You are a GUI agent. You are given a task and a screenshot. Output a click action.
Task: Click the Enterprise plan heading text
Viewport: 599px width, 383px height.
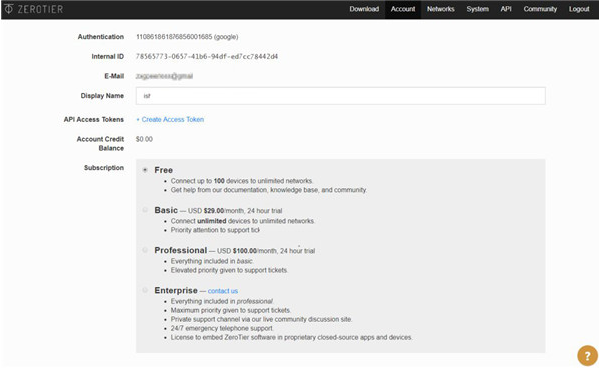[x=176, y=290]
